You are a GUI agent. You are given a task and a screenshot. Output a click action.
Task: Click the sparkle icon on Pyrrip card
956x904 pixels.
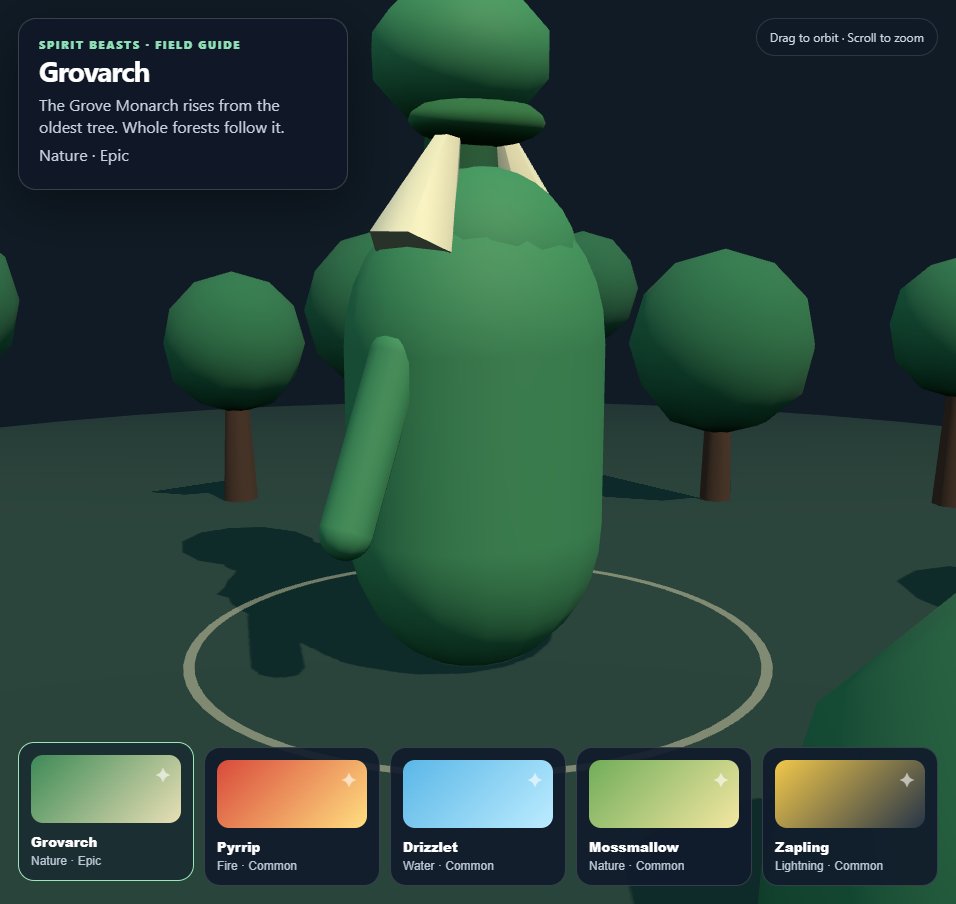click(349, 780)
